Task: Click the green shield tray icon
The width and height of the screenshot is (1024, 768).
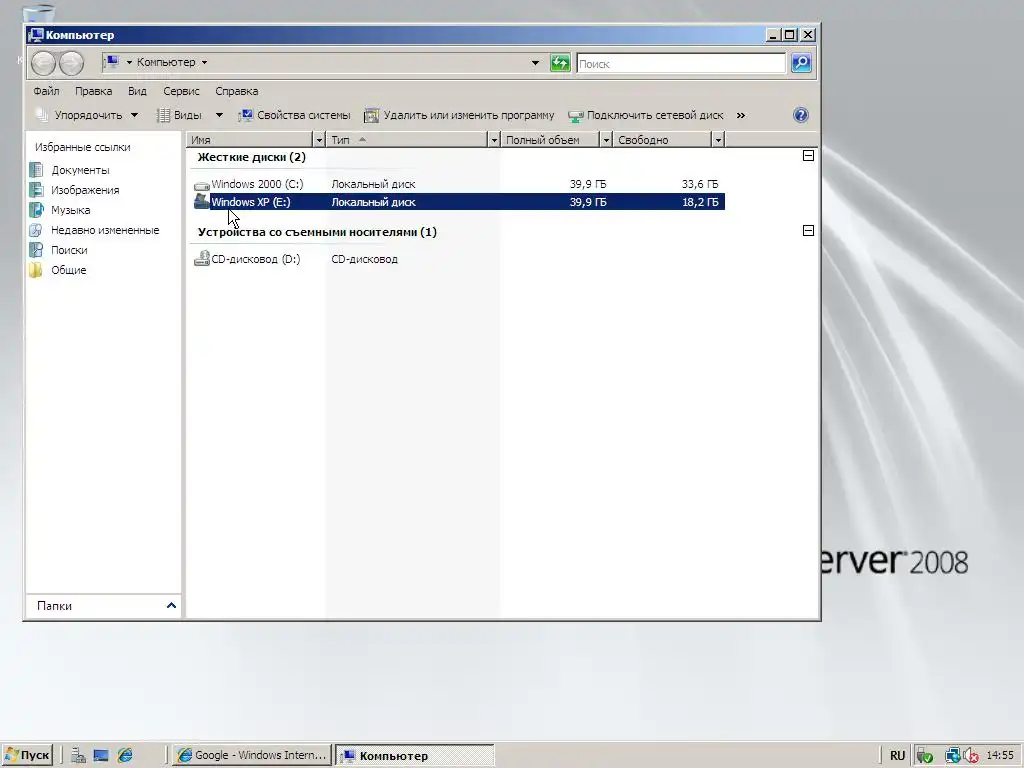Action: (924, 756)
